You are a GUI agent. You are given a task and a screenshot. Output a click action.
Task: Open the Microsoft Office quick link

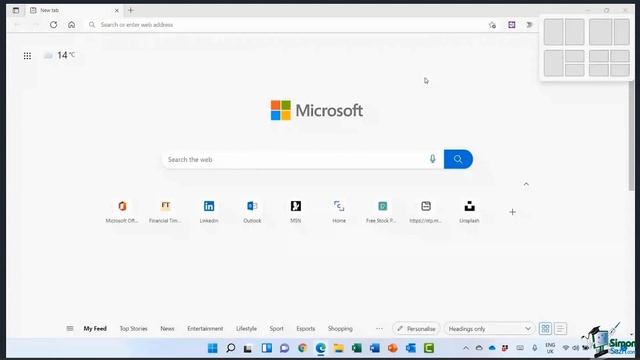[x=122, y=211]
